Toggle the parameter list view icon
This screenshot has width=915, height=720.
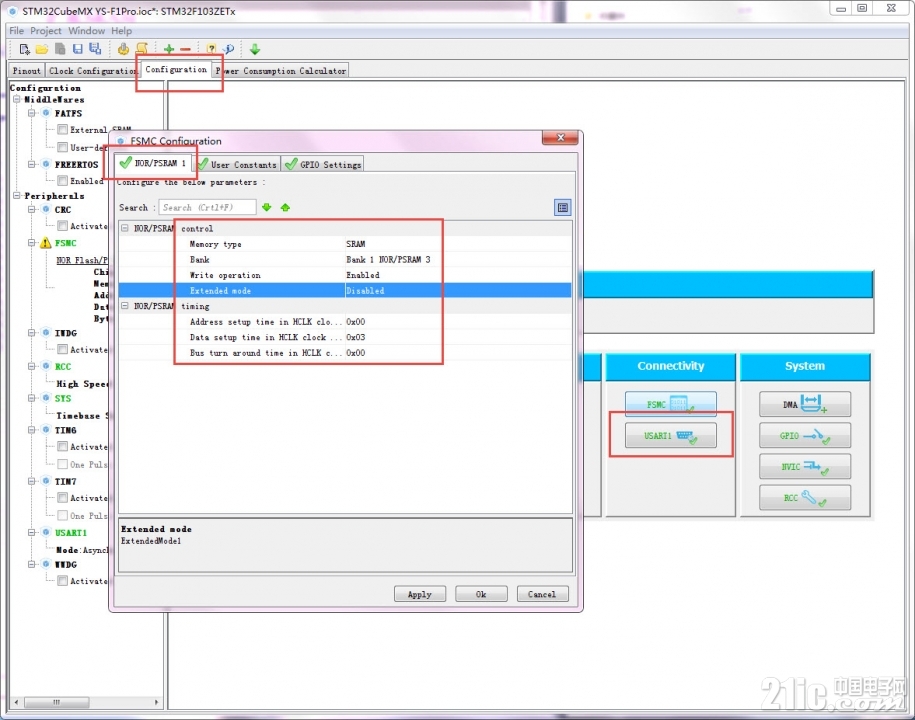point(563,208)
